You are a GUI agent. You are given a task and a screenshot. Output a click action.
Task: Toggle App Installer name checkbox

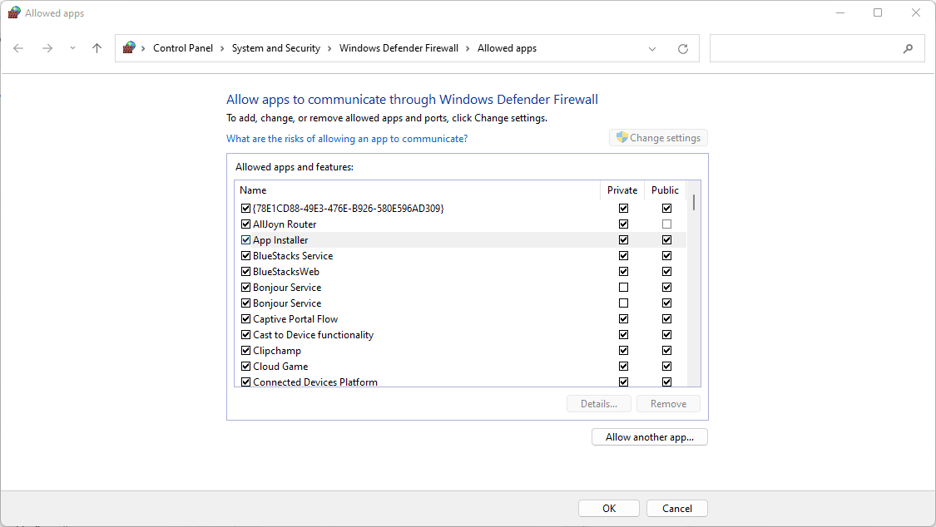[245, 240]
